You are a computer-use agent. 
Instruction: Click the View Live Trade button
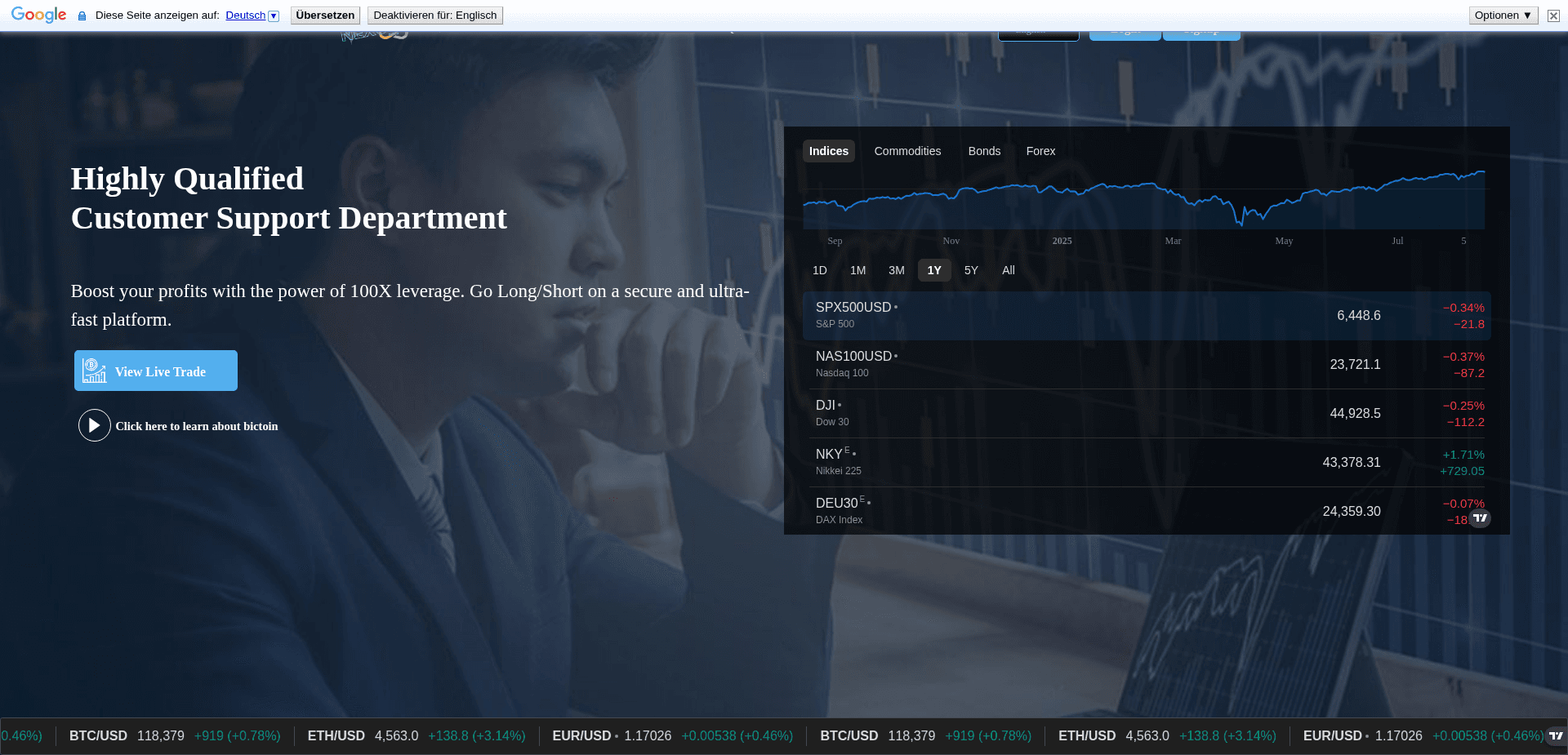[155, 371]
